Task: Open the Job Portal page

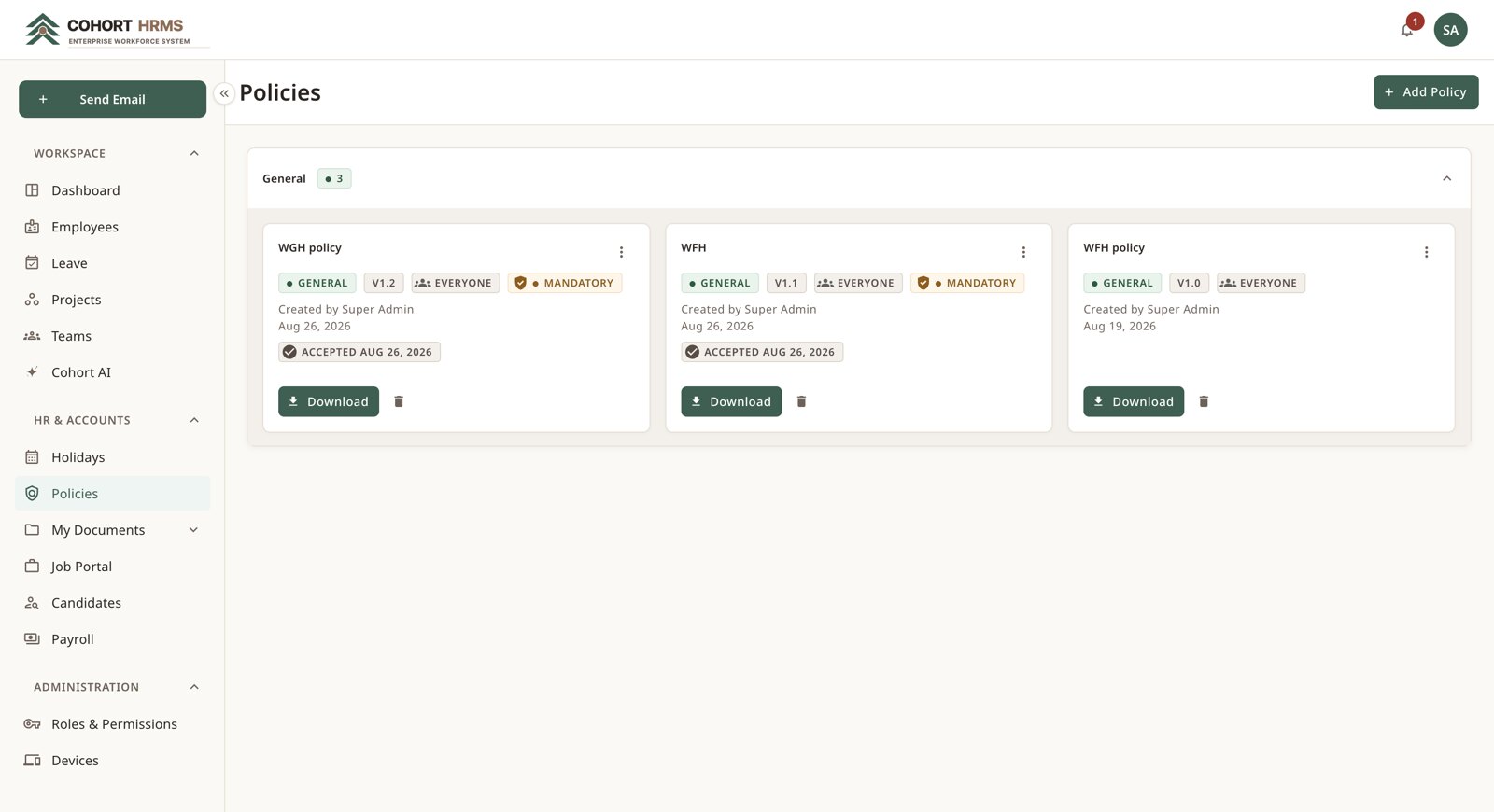Action: coord(112,567)
